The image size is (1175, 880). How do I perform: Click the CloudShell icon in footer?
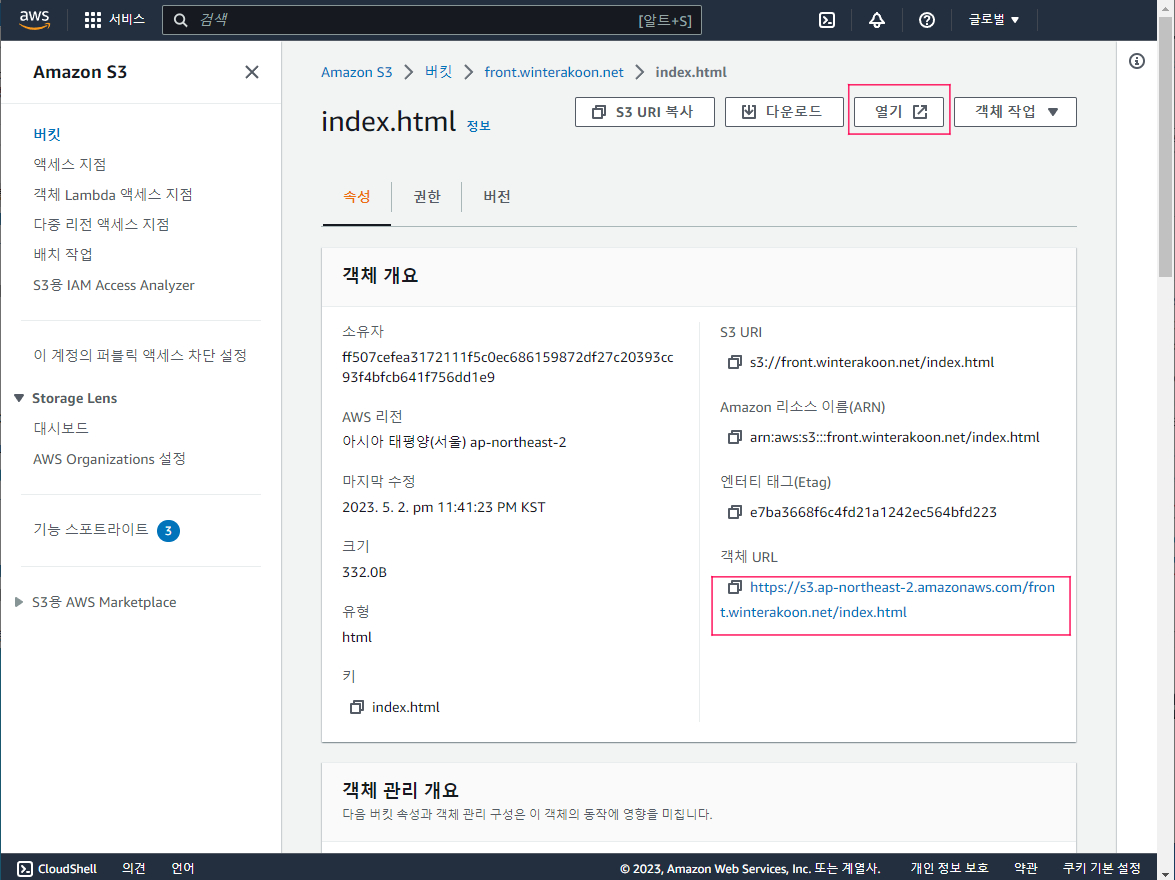click(25, 868)
